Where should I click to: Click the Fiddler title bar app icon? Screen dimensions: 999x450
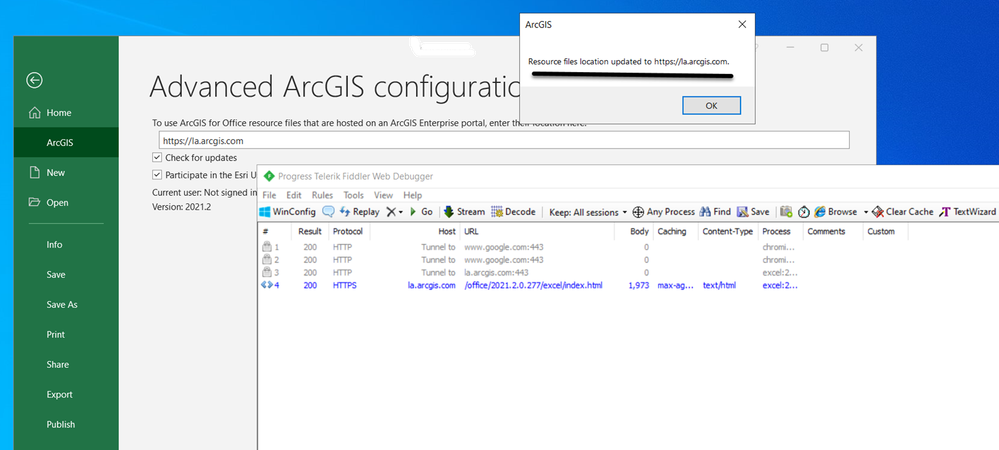268,177
